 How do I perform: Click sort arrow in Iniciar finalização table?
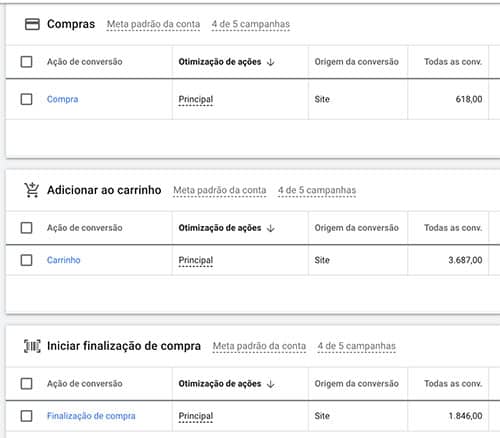pos(271,384)
